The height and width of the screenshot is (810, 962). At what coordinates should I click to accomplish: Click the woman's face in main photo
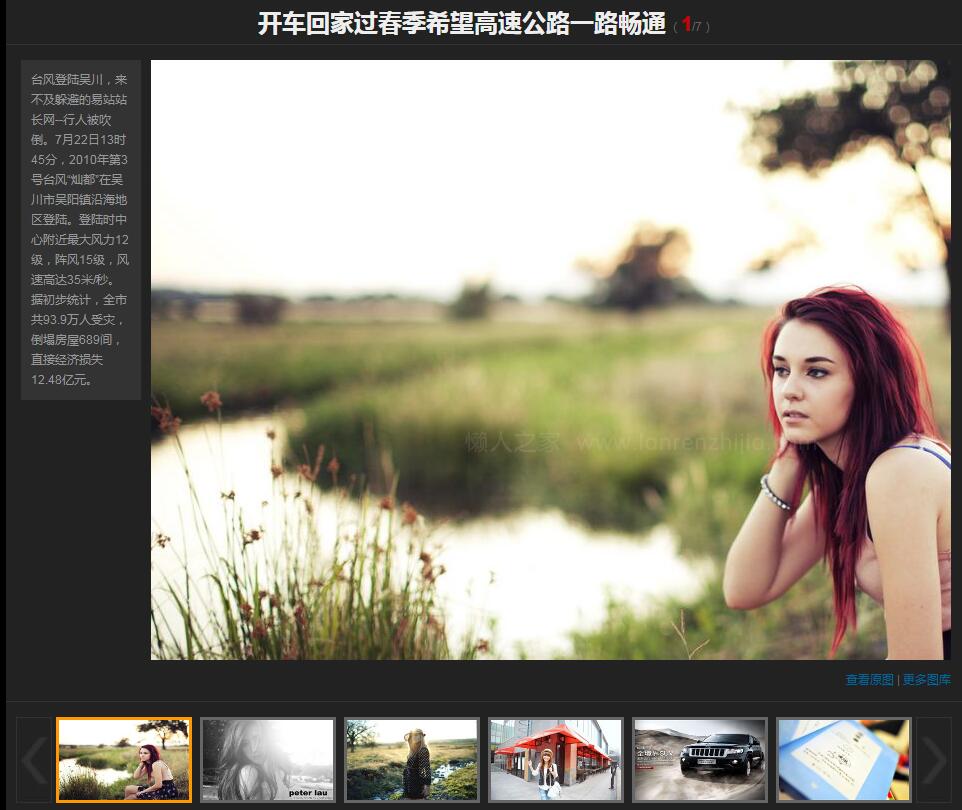tap(812, 385)
